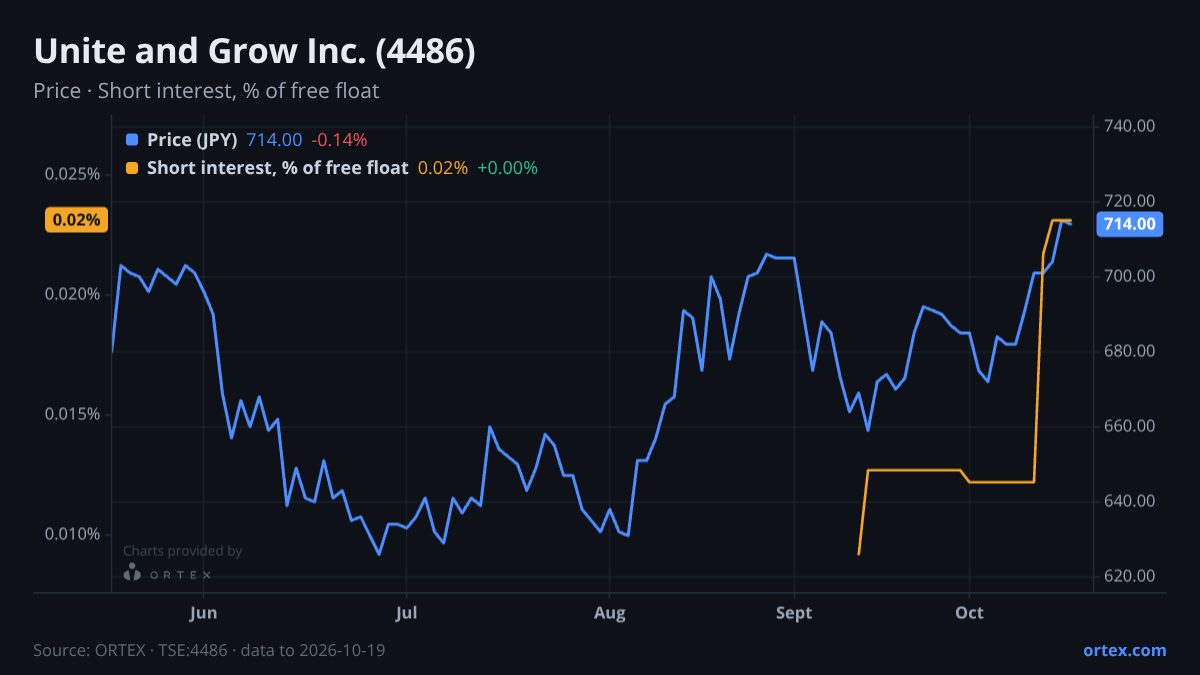Click the 700.00 right axis label
This screenshot has width=1200, height=675.
tap(1130, 276)
